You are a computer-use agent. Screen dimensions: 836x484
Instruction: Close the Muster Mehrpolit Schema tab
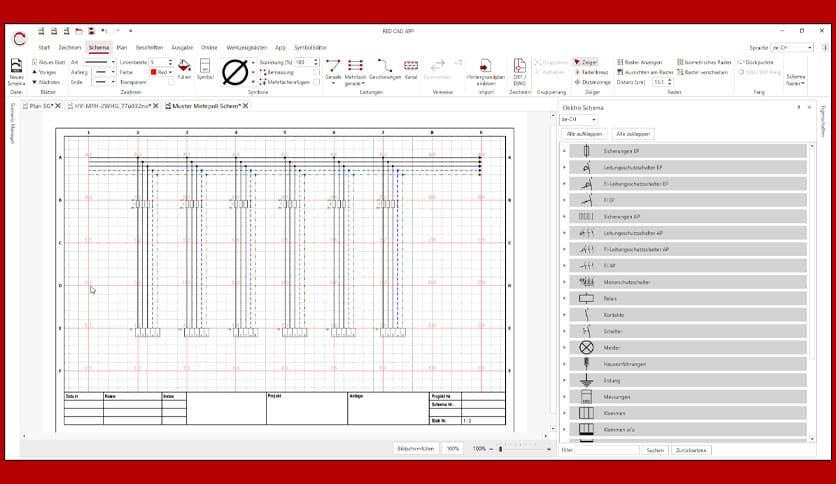click(x=245, y=106)
